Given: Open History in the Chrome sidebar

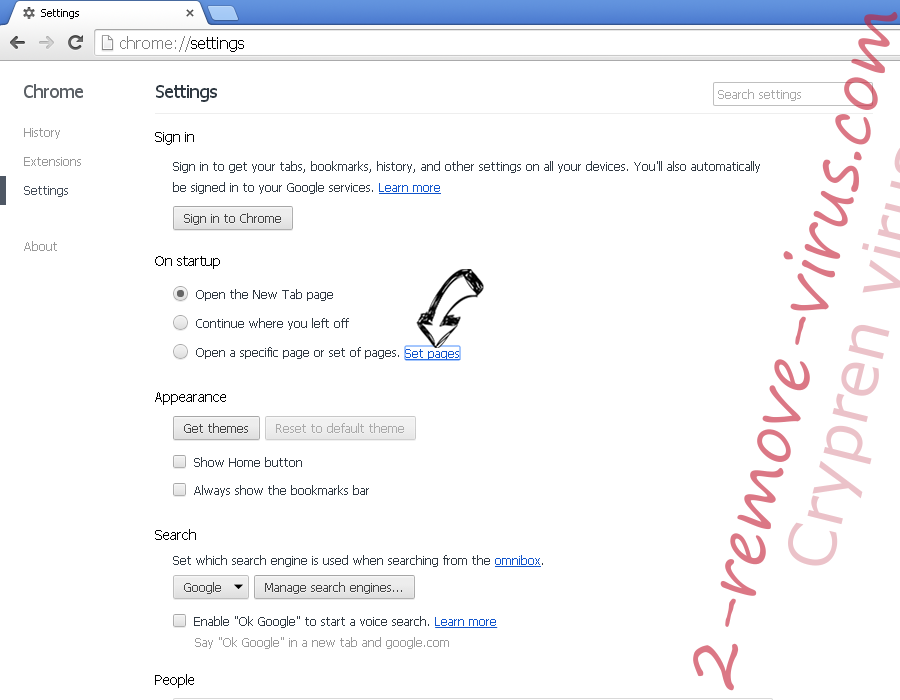Looking at the screenshot, I should 41,133.
